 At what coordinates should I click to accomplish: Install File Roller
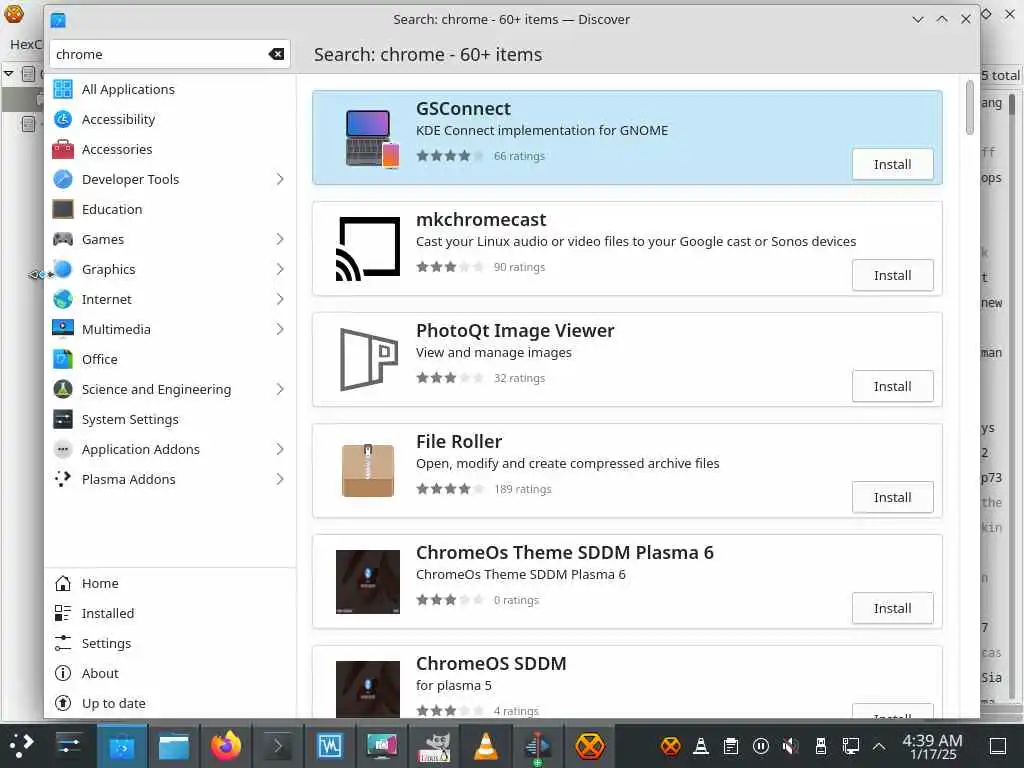pyautogui.click(x=892, y=498)
